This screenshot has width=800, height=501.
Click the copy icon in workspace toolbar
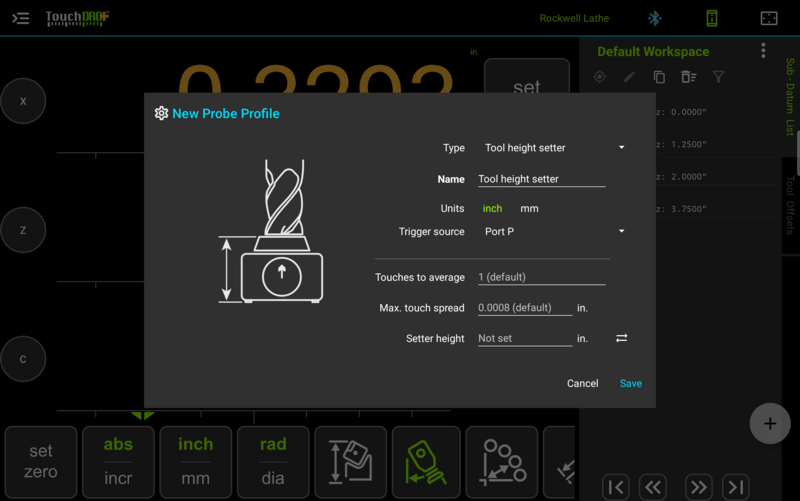(x=659, y=77)
